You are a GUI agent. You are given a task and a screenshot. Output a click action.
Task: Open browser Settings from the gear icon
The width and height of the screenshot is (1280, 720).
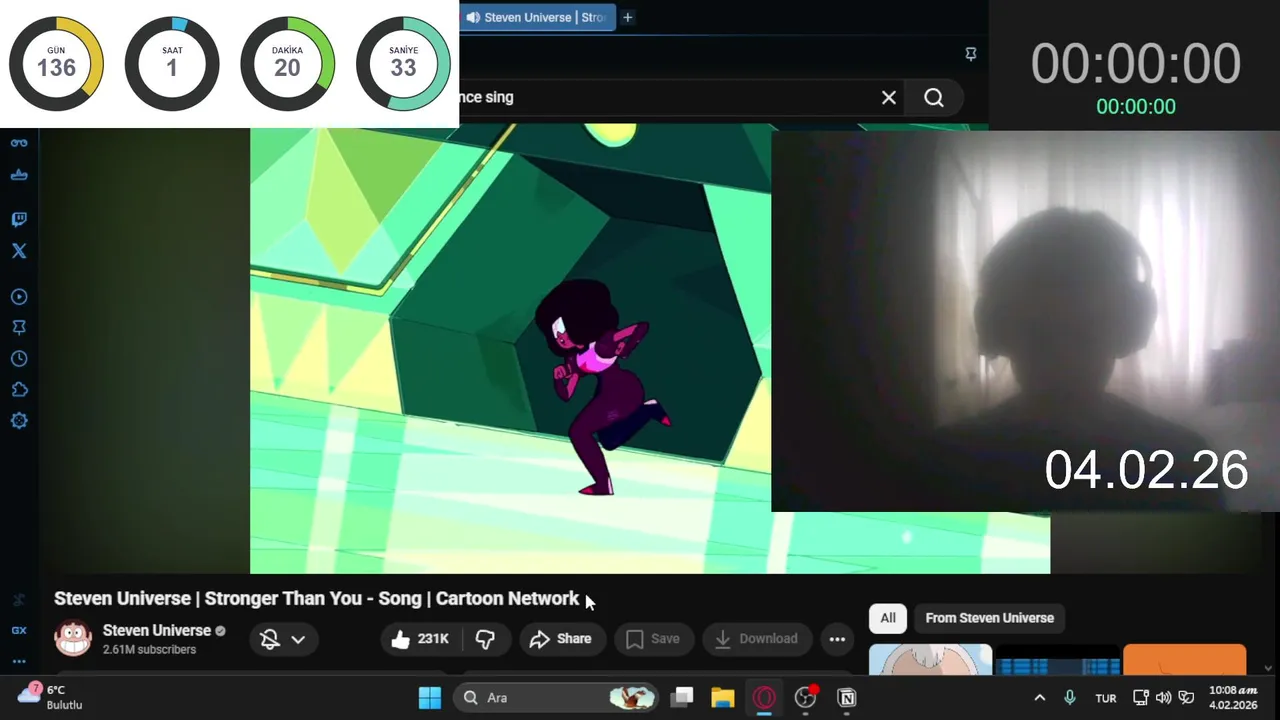tap(19, 421)
